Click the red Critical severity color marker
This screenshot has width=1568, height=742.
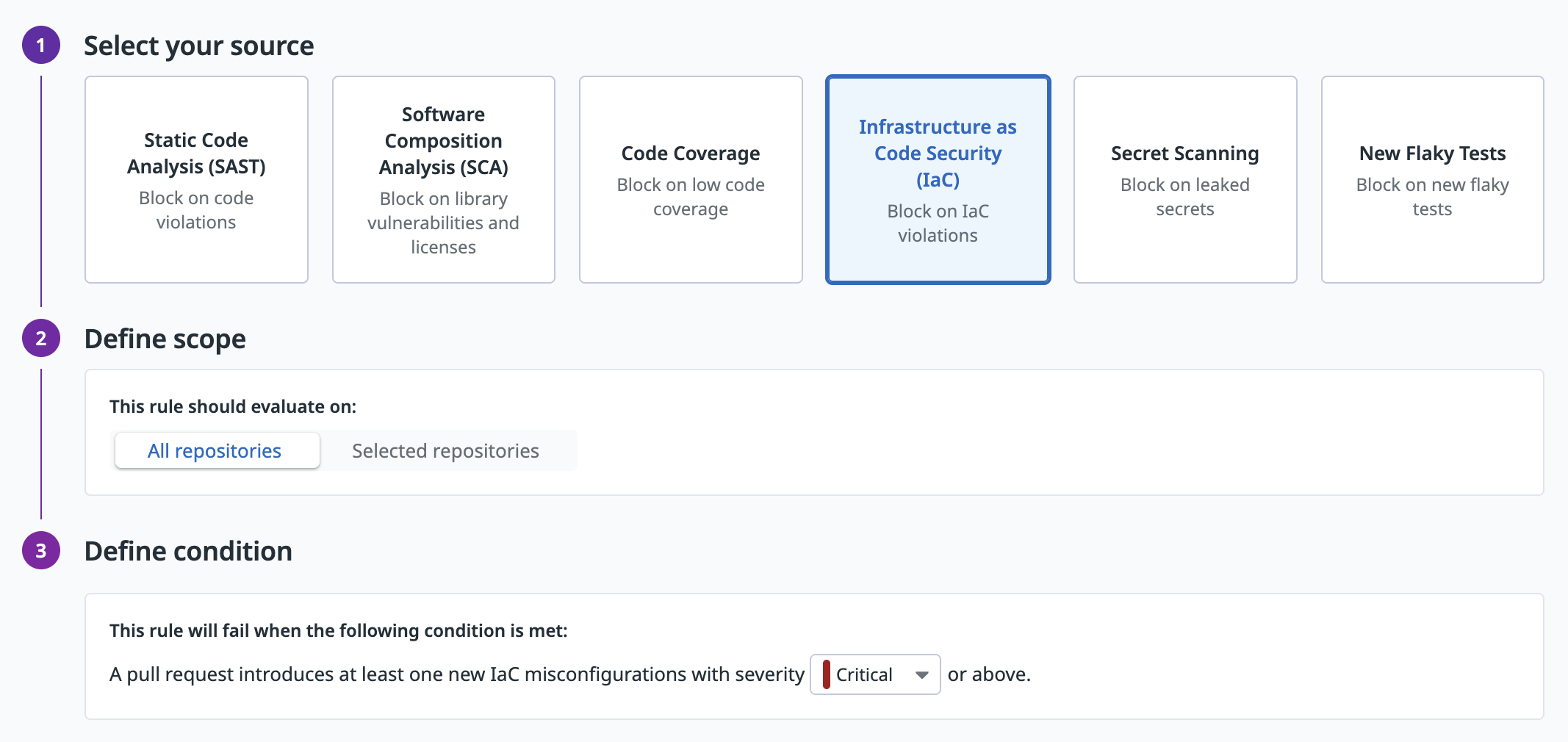827,674
